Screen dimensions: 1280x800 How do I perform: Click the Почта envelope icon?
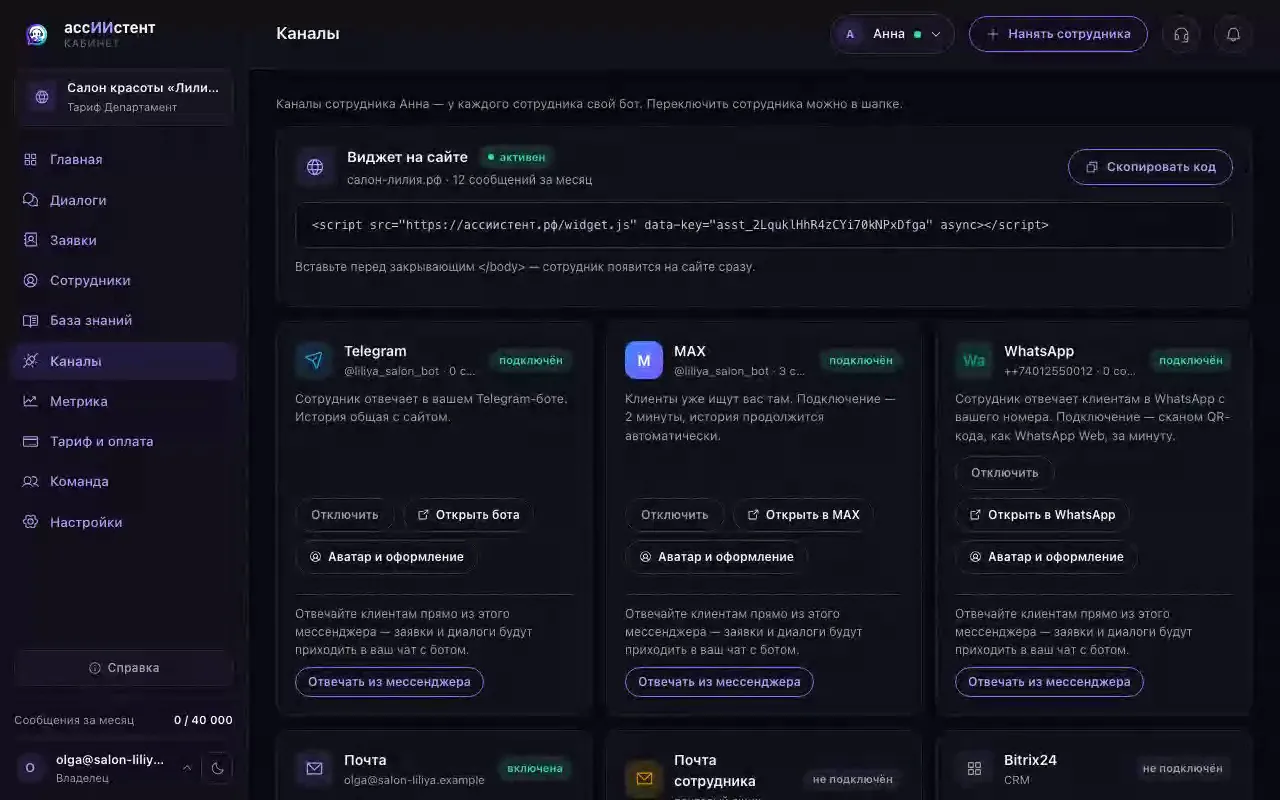[314, 769]
